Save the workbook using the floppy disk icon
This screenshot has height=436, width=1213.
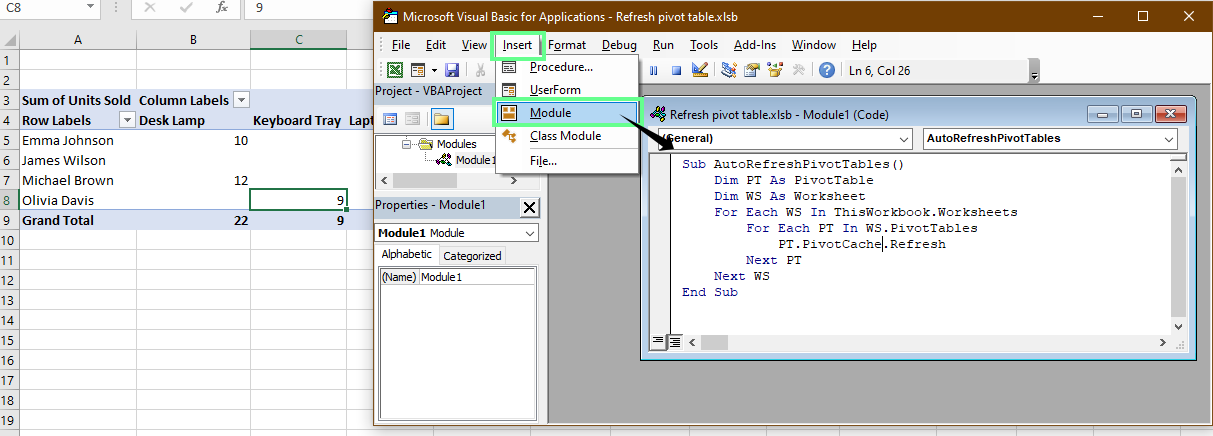pos(452,70)
